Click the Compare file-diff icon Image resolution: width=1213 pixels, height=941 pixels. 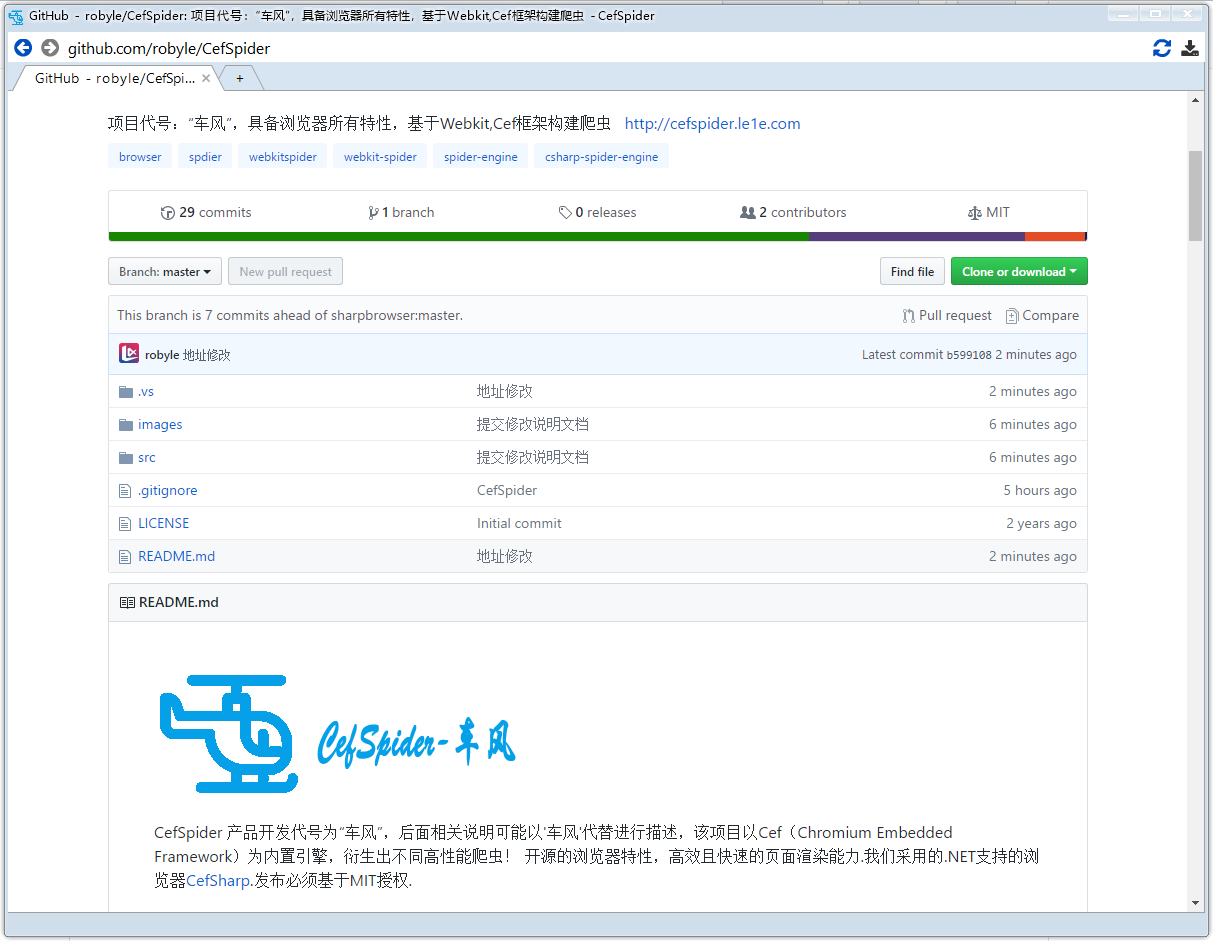point(1012,315)
